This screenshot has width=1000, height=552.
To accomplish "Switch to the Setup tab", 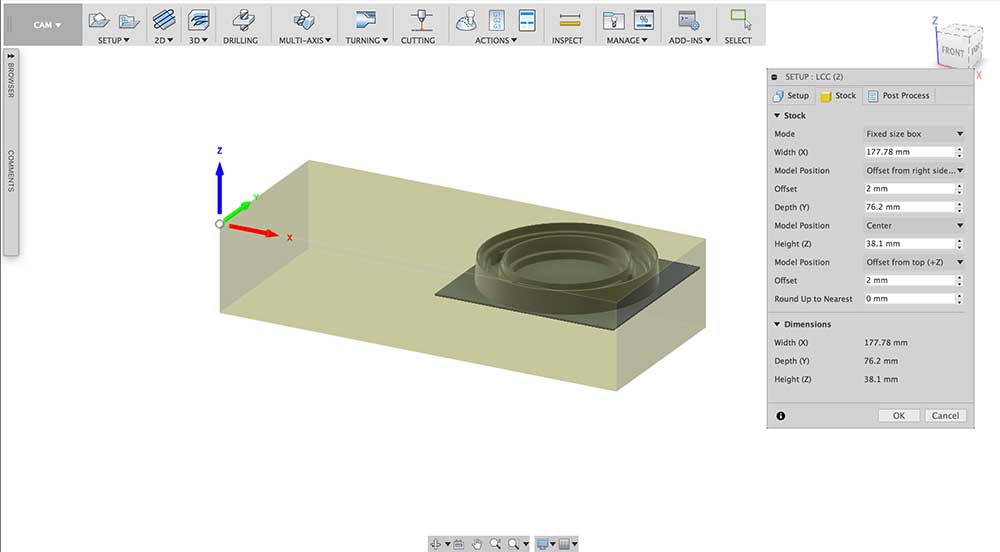I will (x=791, y=96).
